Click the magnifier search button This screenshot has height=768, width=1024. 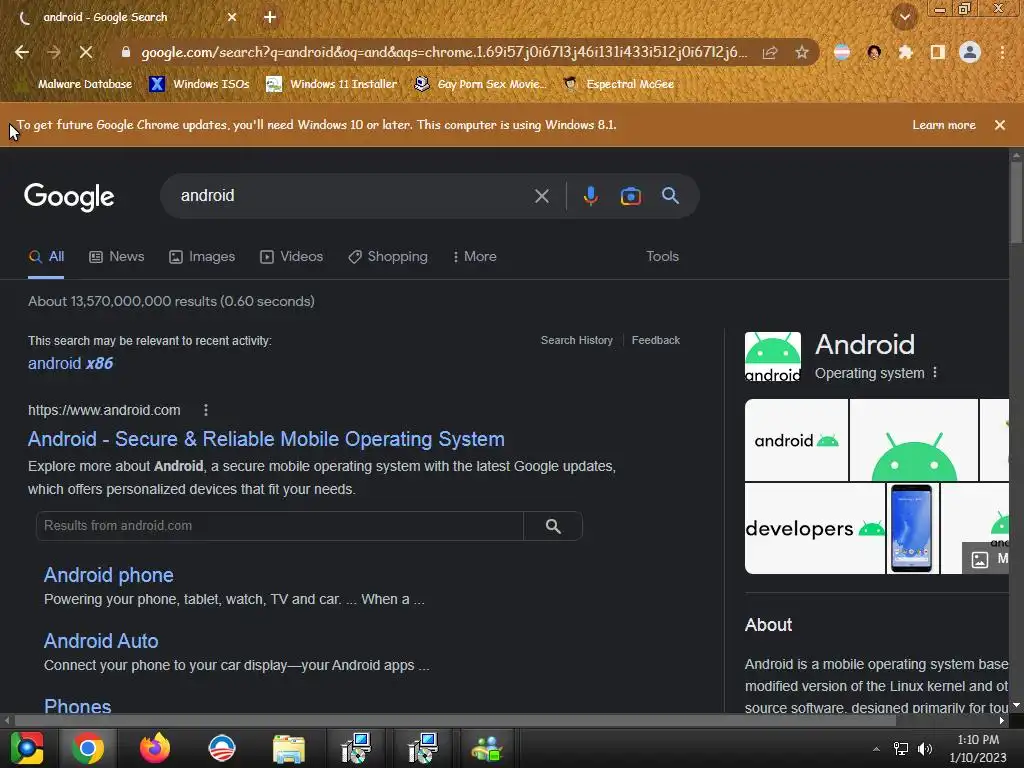[x=670, y=196]
